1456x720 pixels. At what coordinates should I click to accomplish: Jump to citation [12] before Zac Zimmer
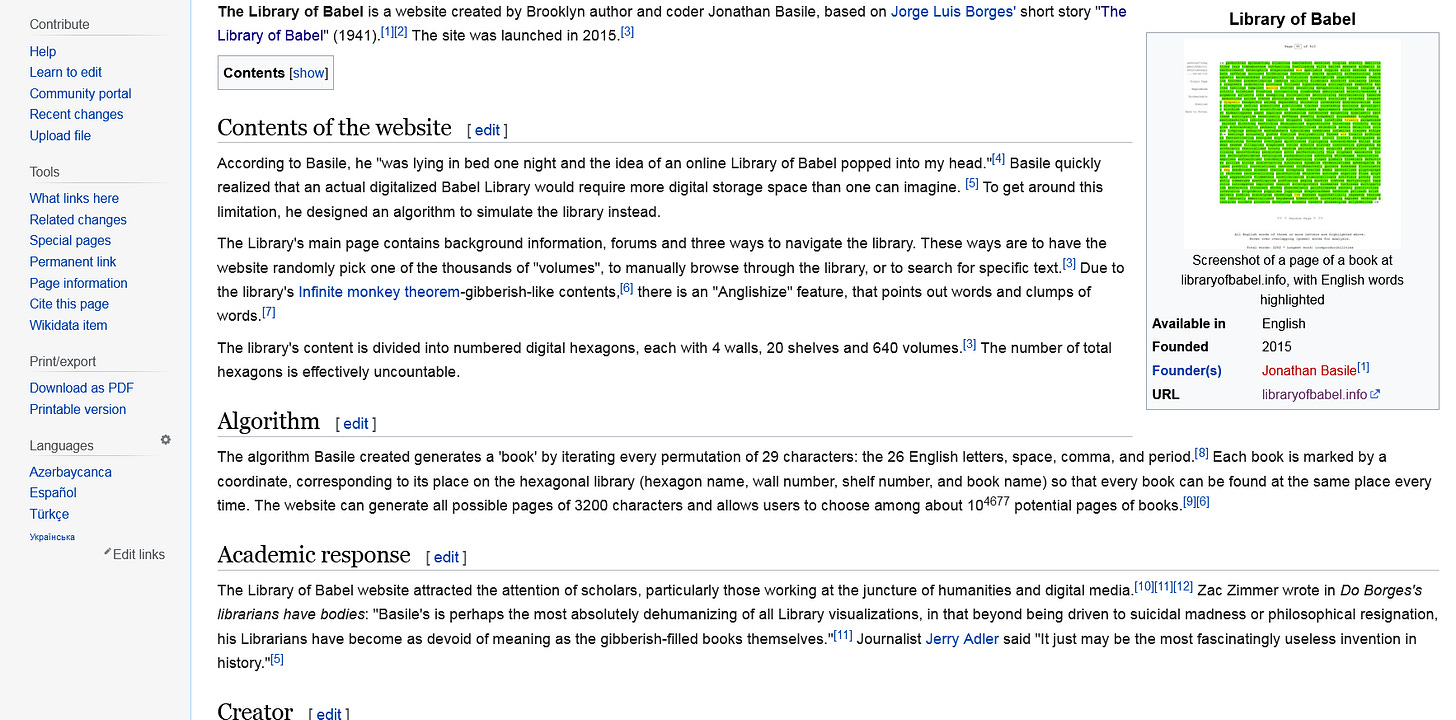click(1183, 586)
